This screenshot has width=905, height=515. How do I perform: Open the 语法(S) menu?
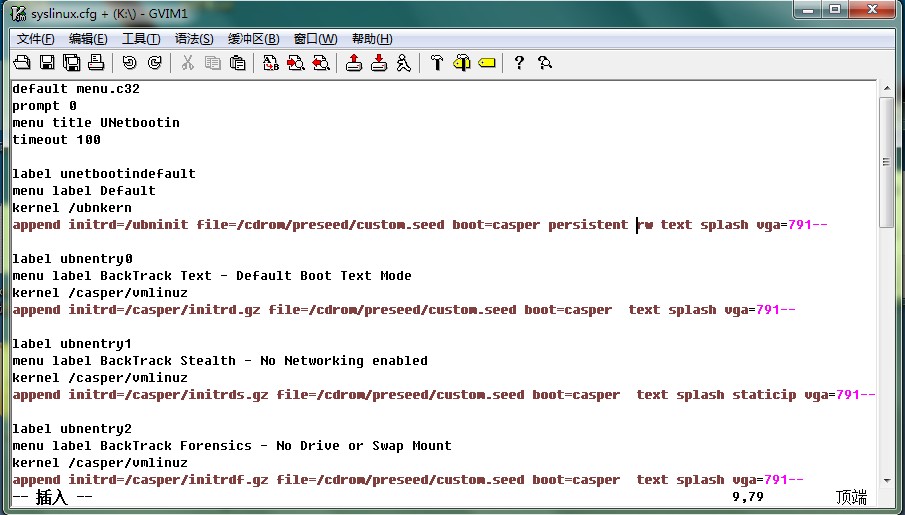click(194, 39)
